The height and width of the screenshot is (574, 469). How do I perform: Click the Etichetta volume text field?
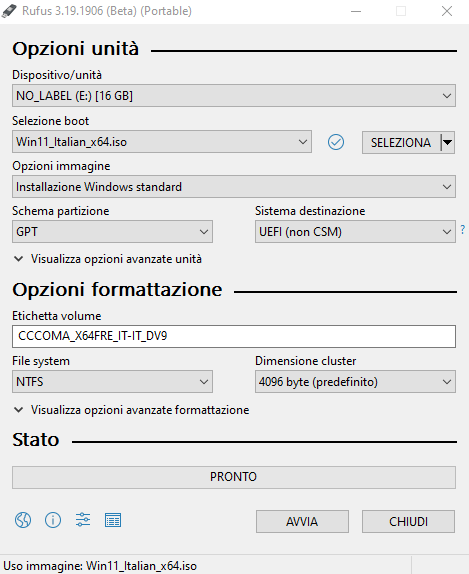pos(234,336)
